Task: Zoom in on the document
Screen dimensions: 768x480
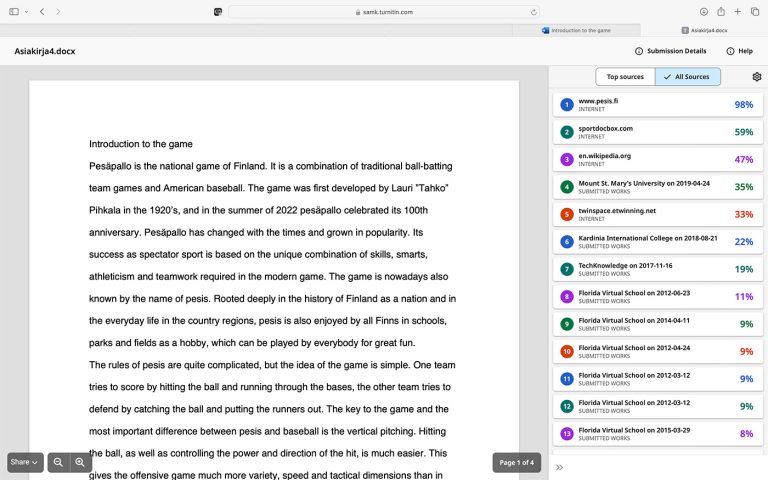Action: [x=80, y=462]
